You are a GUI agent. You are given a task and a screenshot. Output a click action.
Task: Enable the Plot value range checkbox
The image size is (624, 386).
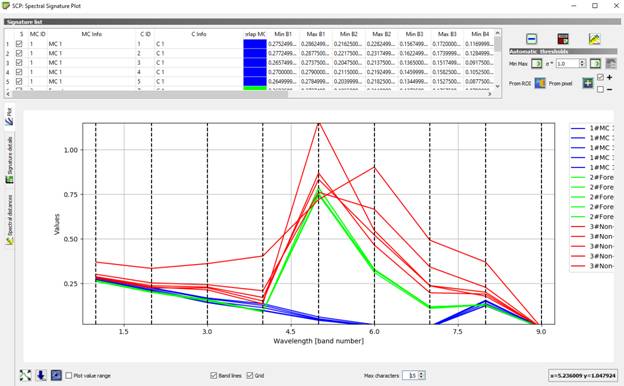coord(68,375)
